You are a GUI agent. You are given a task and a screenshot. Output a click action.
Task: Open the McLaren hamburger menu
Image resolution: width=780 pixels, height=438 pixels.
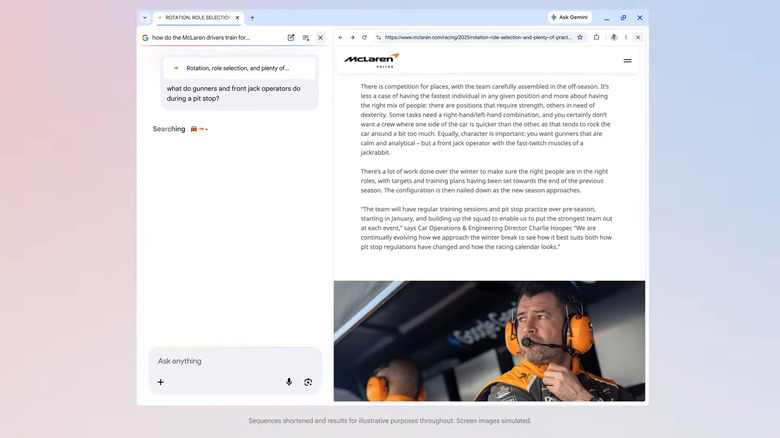coord(627,61)
